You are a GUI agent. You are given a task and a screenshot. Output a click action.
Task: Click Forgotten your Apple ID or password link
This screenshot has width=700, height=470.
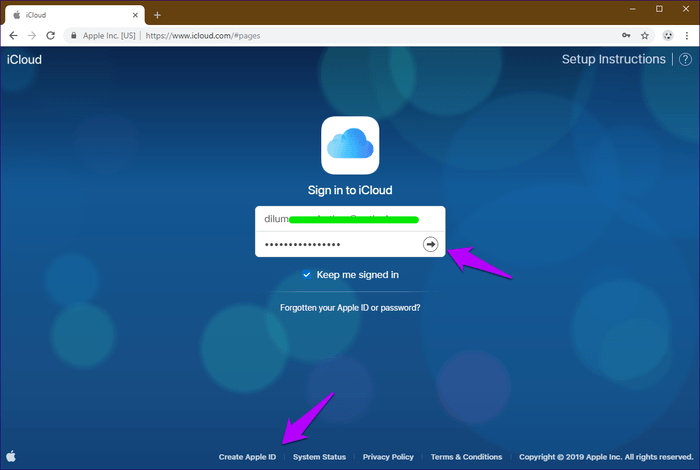tap(350, 308)
